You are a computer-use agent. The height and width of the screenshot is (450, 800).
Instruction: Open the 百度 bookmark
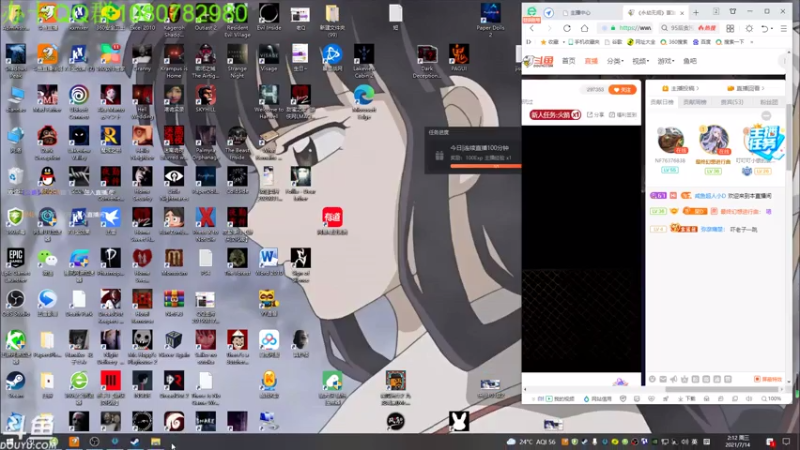tap(702, 42)
